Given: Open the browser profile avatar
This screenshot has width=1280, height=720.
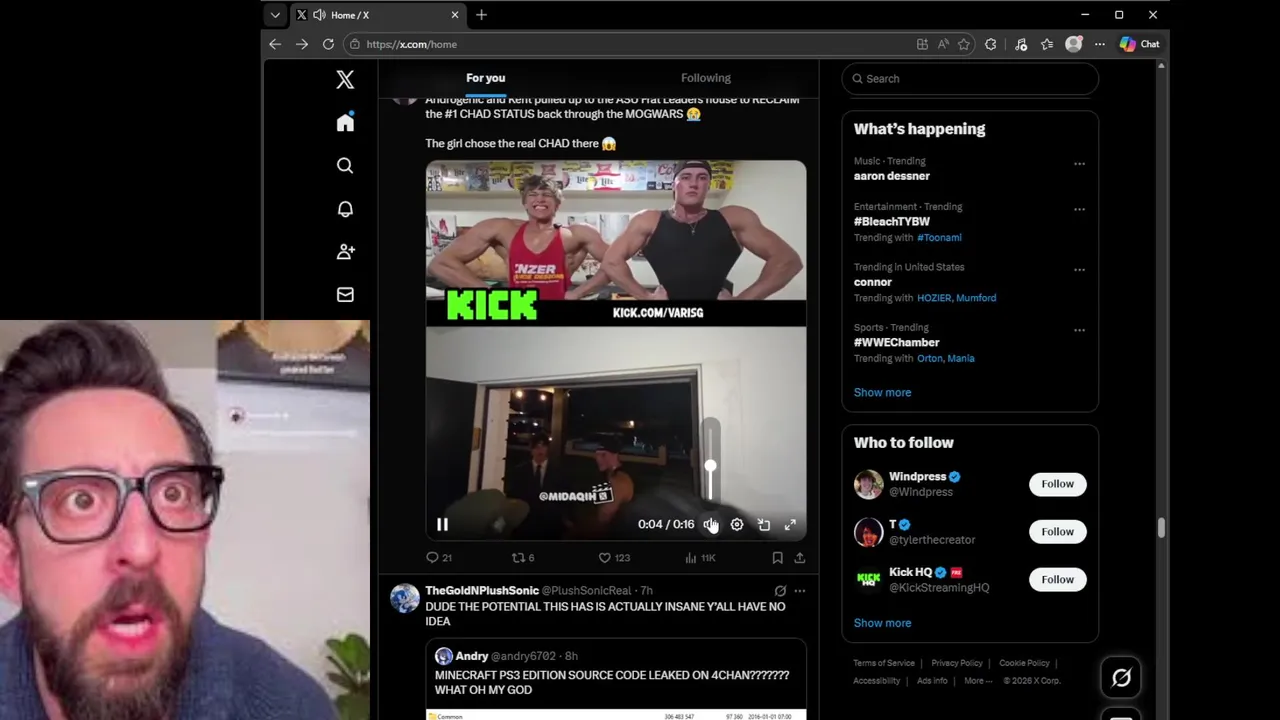Looking at the screenshot, I should point(1073,44).
